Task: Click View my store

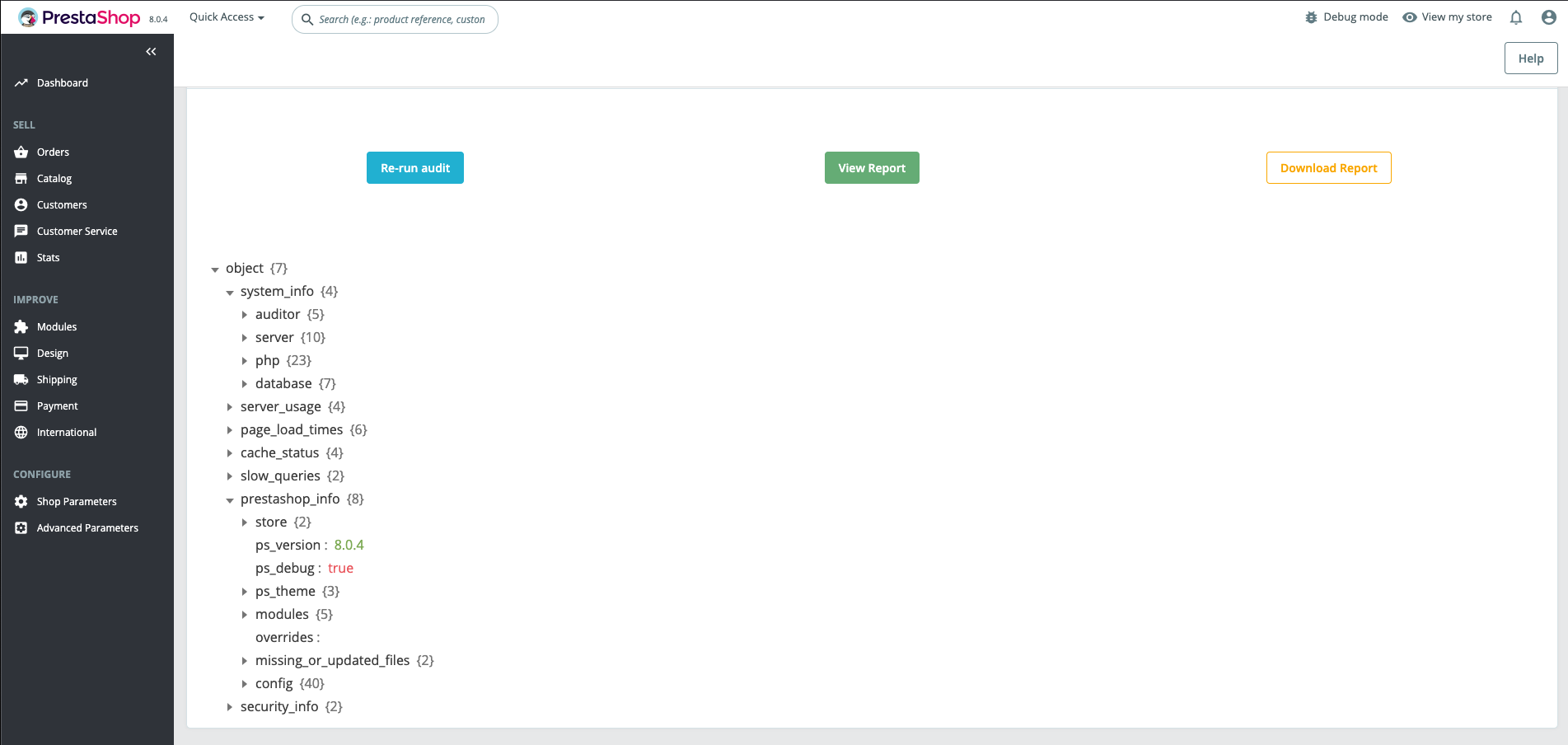Action: tap(1447, 16)
